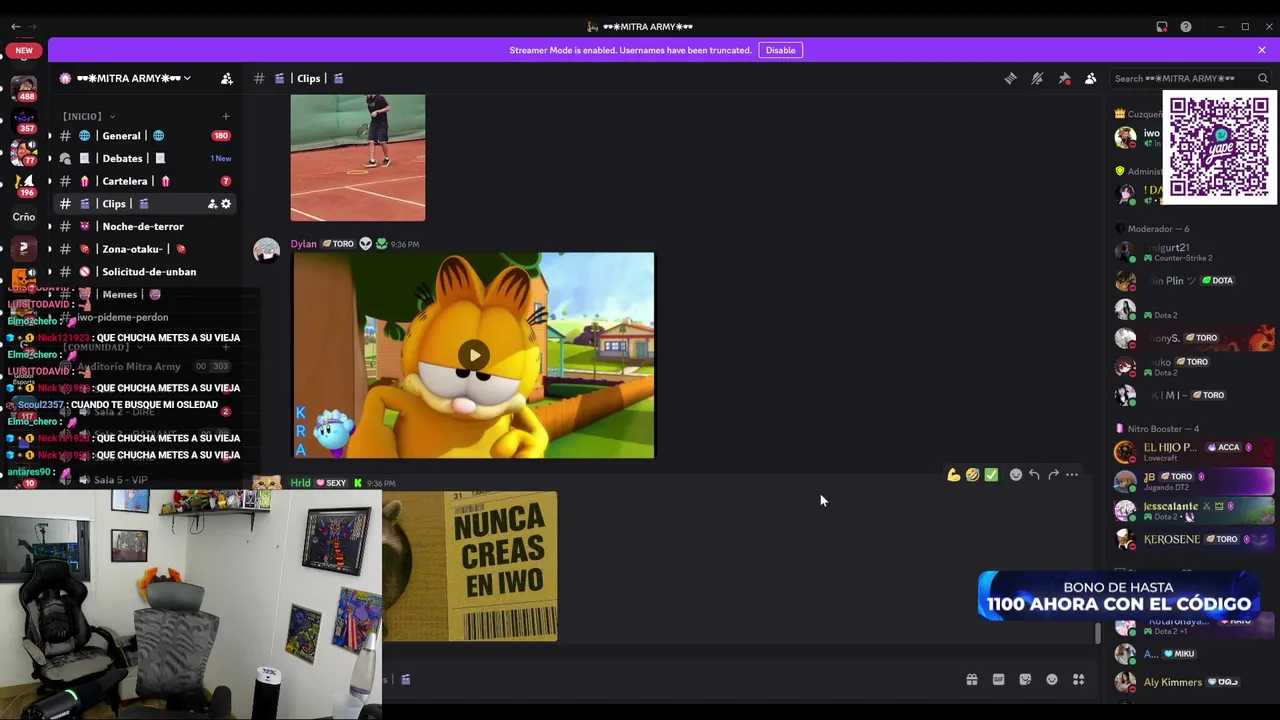Open member JB with TORO tag

[x=1195, y=481]
